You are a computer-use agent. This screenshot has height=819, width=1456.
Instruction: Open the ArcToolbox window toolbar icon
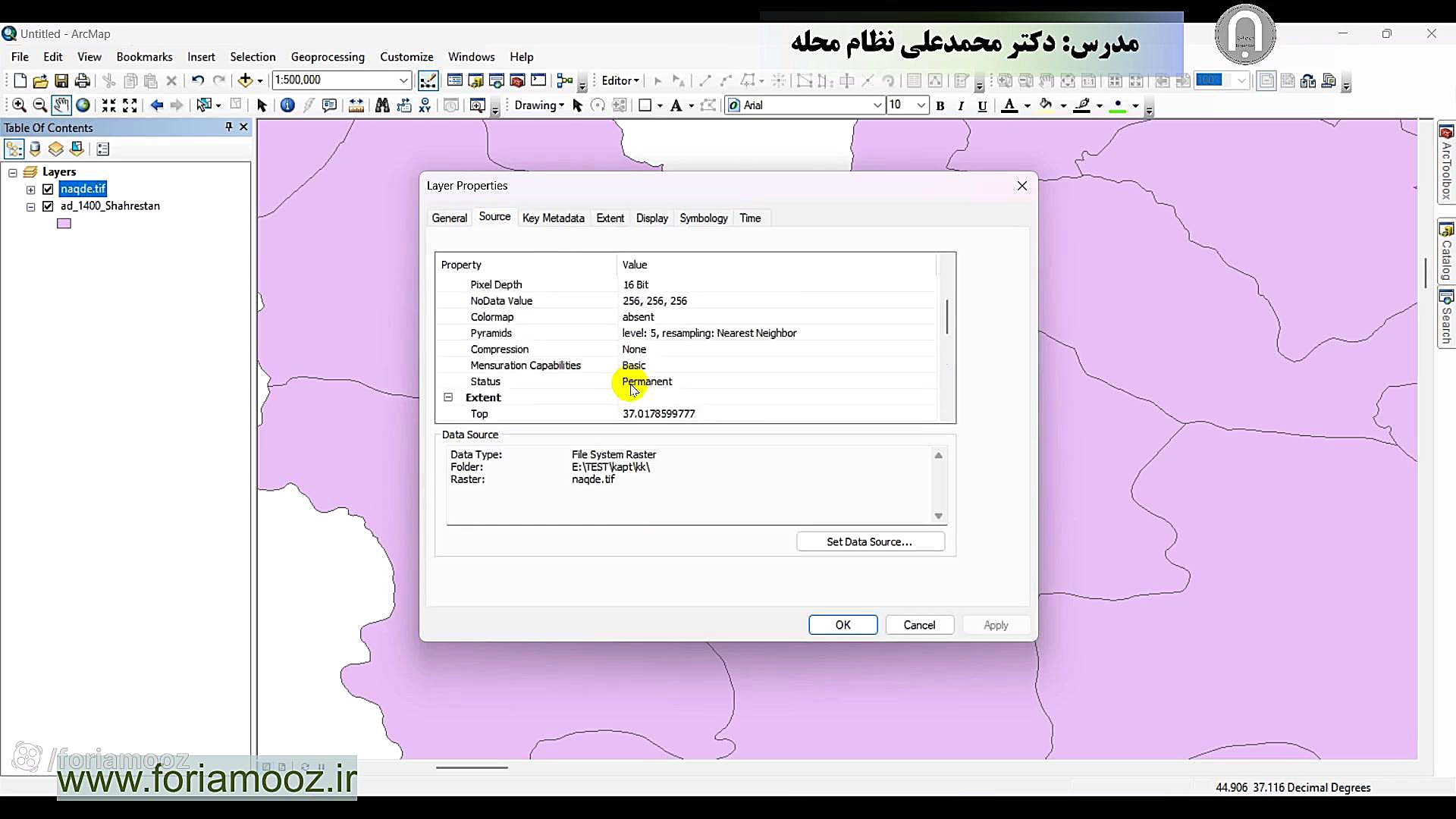point(518,80)
